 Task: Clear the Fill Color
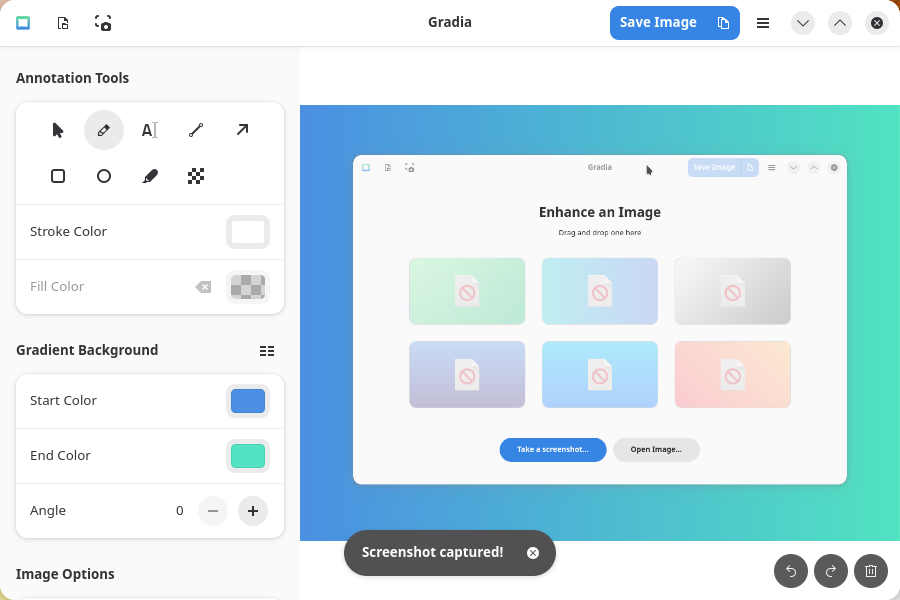tap(203, 287)
